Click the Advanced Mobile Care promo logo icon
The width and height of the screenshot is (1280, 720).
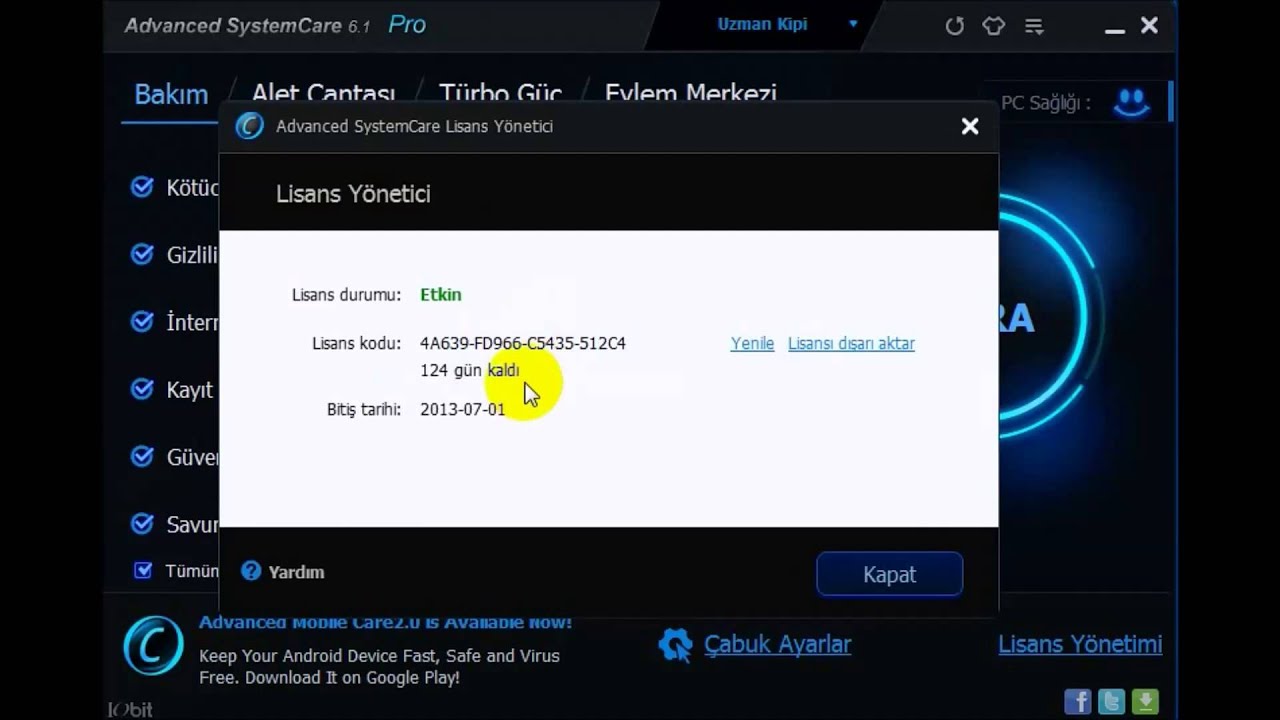(153, 645)
